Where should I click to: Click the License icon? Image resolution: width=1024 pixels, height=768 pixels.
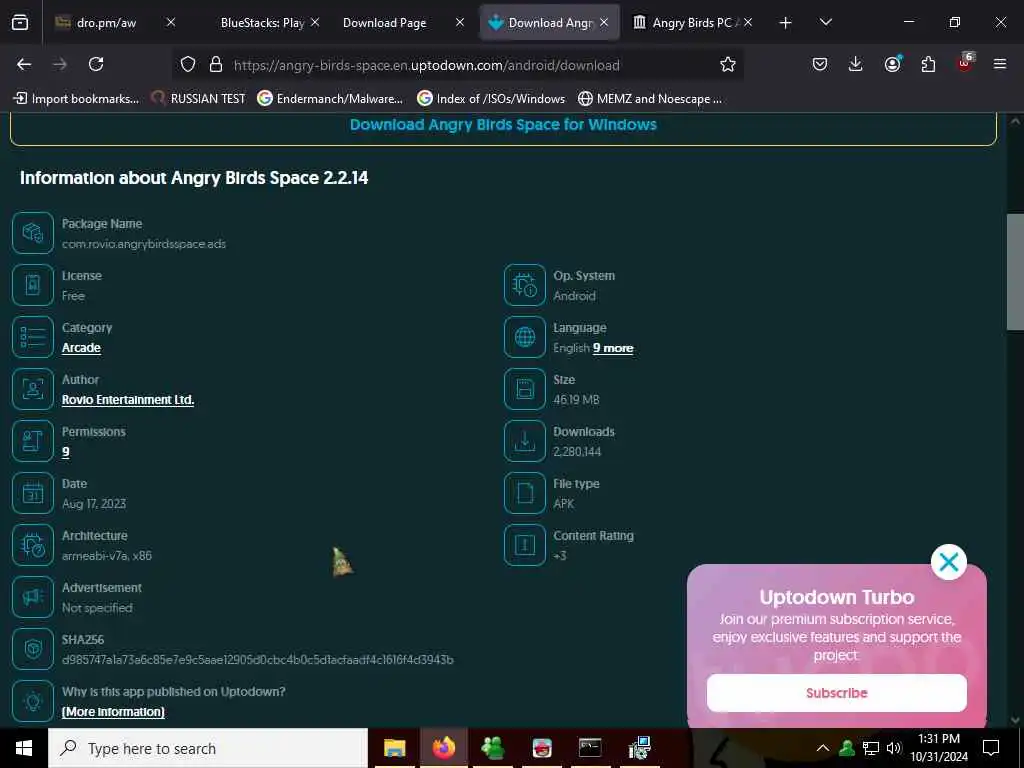pos(33,285)
